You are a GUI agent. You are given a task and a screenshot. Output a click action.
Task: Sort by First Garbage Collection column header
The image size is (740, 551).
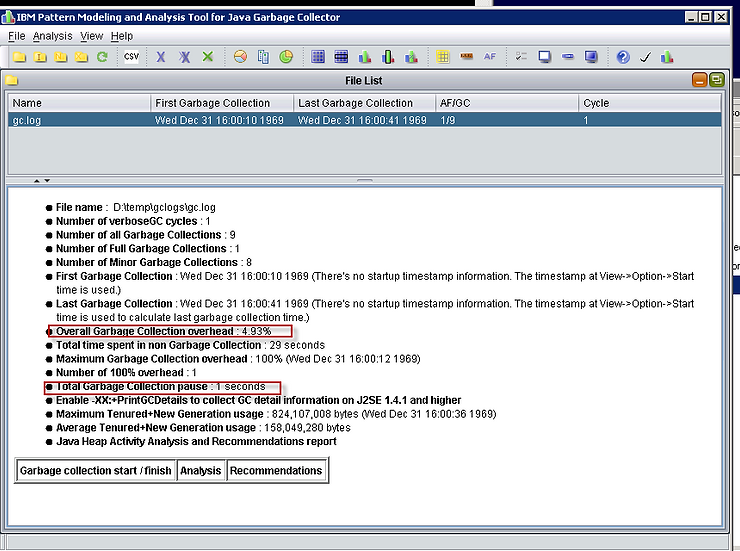222,103
